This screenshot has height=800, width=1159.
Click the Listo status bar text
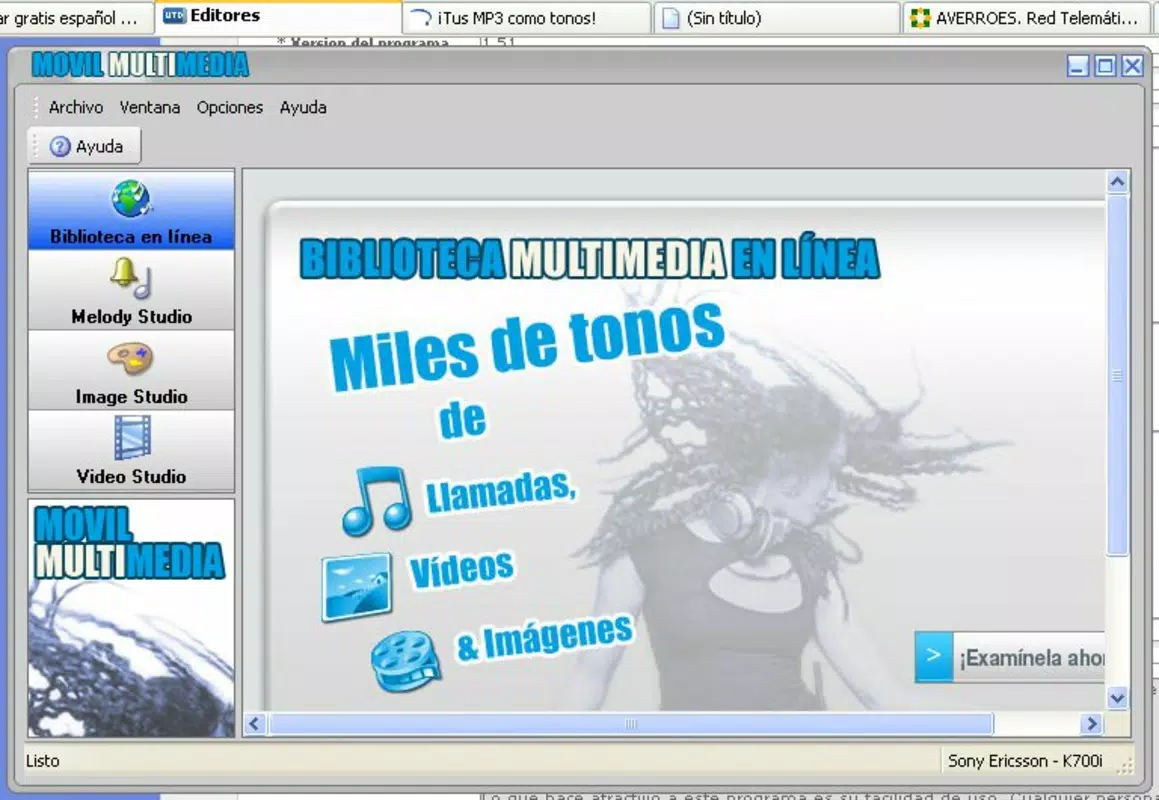click(43, 761)
